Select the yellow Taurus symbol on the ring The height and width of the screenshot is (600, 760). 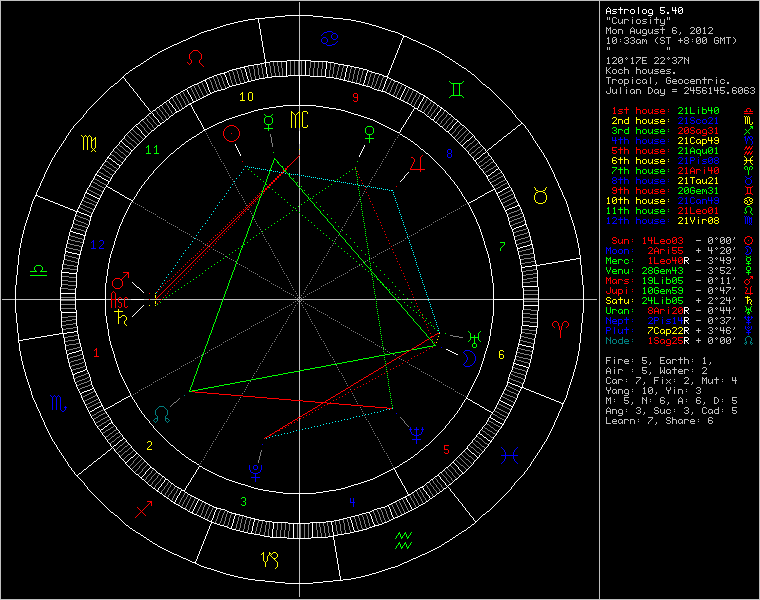[541, 197]
